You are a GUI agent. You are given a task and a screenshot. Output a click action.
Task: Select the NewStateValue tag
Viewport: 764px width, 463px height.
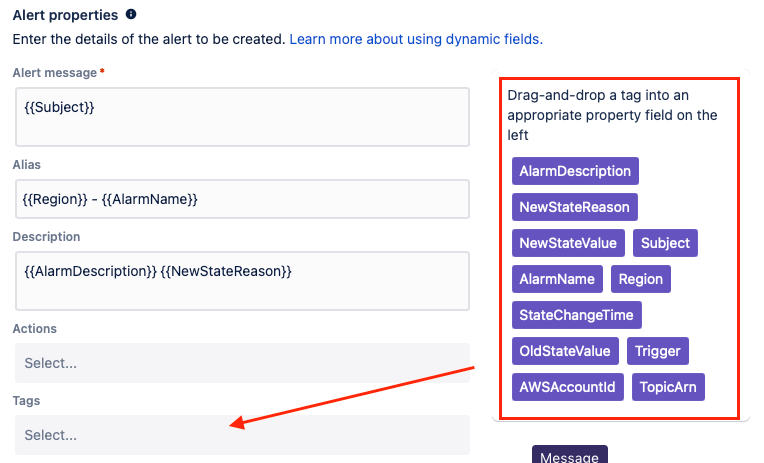(x=568, y=243)
